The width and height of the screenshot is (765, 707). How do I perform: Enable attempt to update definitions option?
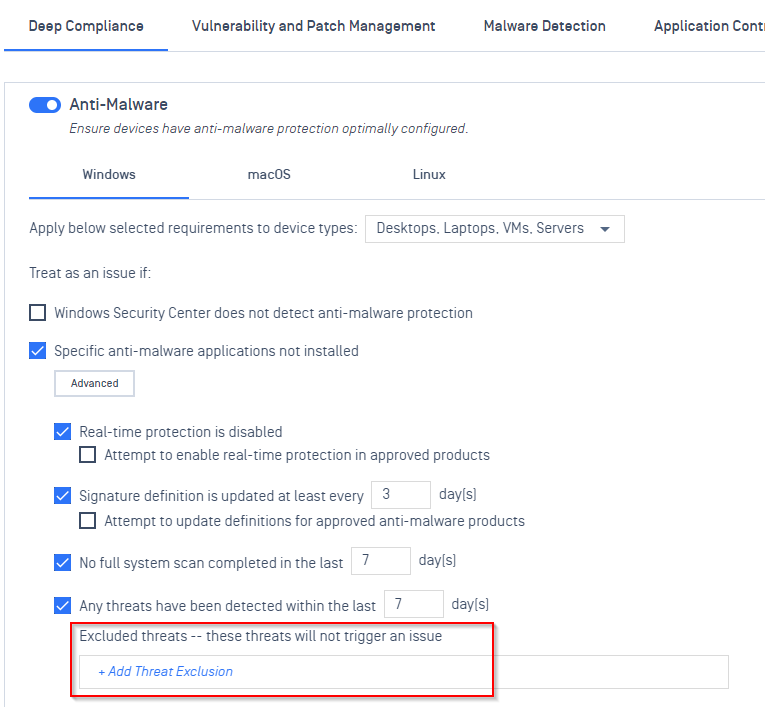point(87,521)
